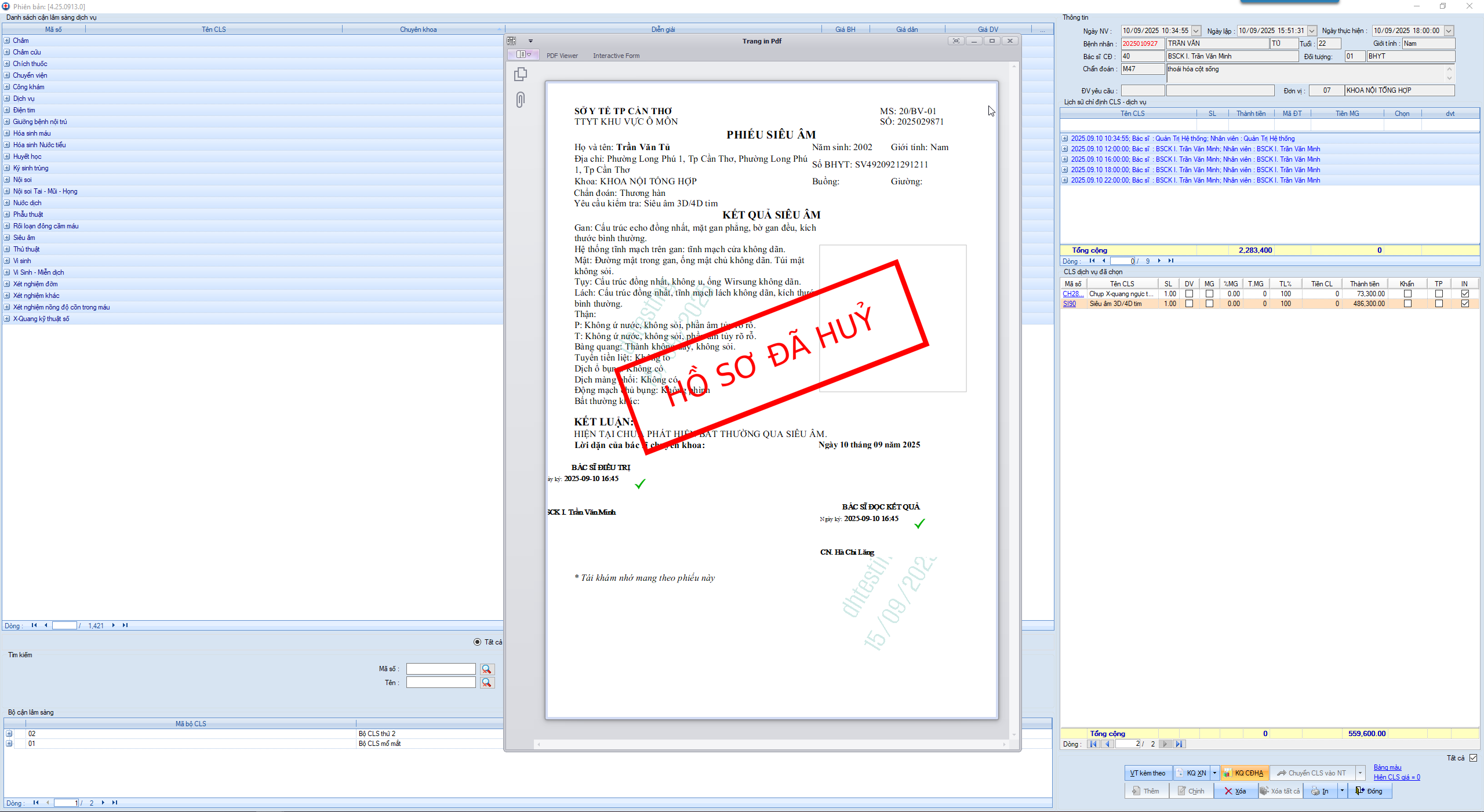Switch to the Interactive Form tab

616,56
